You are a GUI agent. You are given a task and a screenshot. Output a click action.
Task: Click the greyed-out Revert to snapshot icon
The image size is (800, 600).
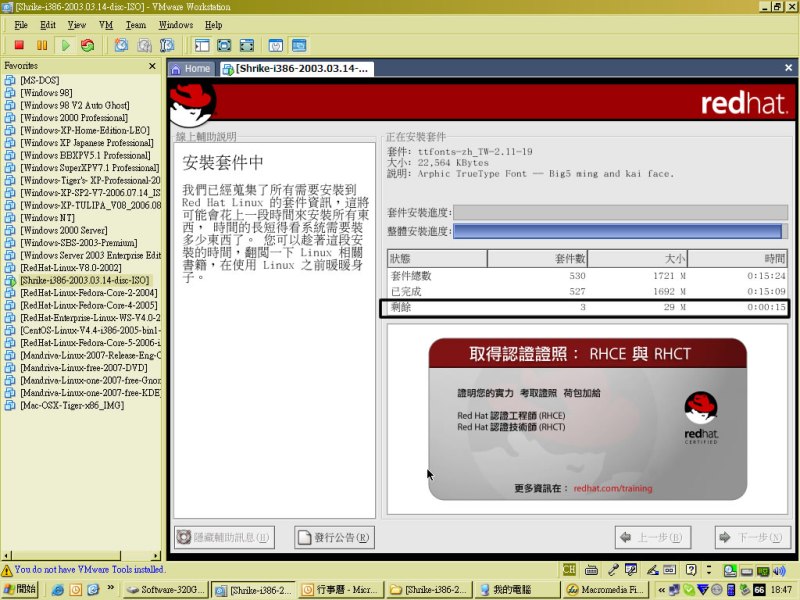[x=144, y=45]
